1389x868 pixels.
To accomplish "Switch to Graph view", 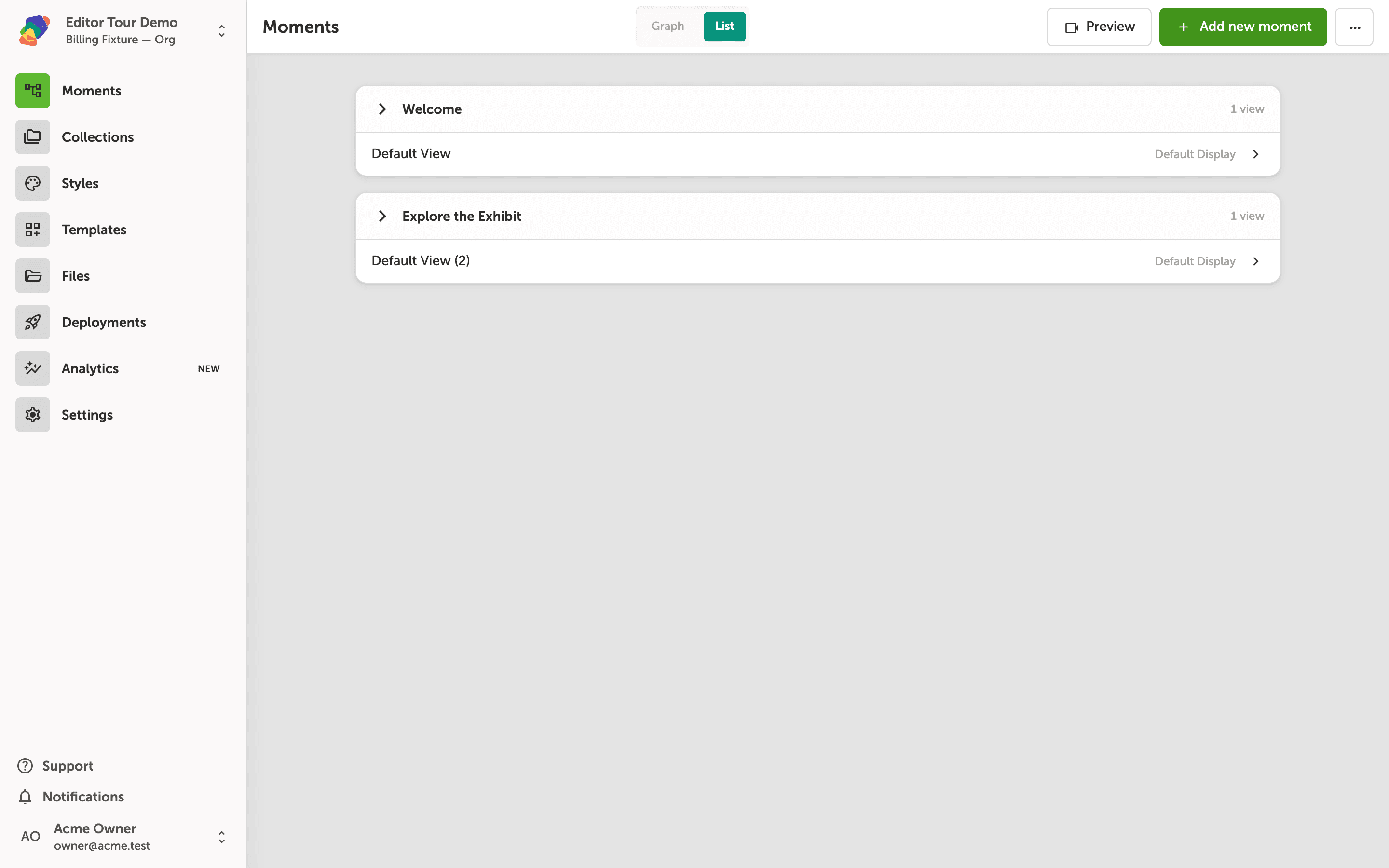I will [667, 26].
